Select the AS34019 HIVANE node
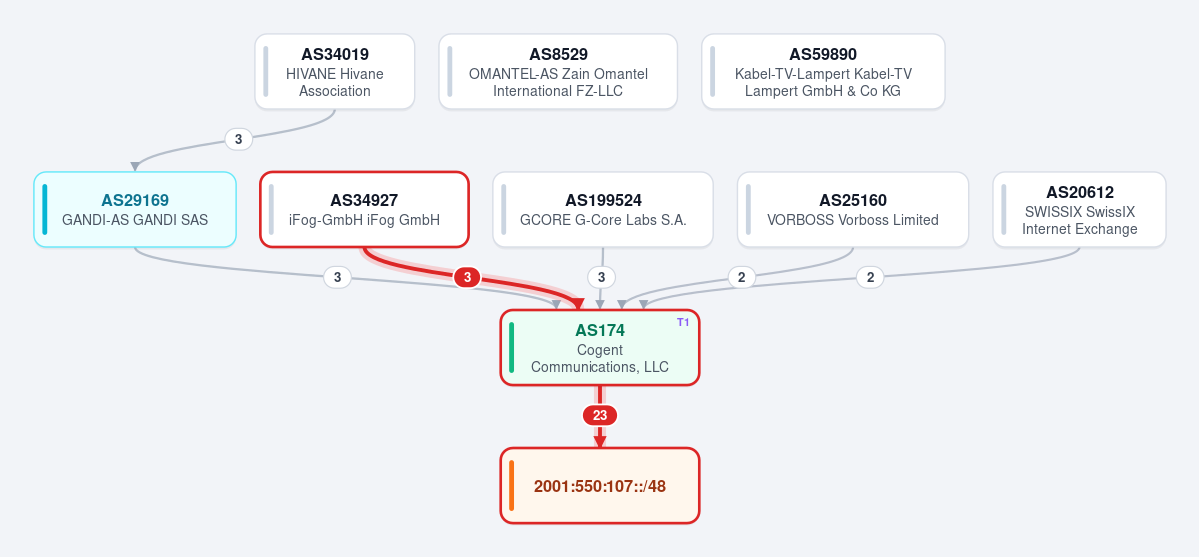Viewport: 1199px width, 557px height. coord(335,72)
